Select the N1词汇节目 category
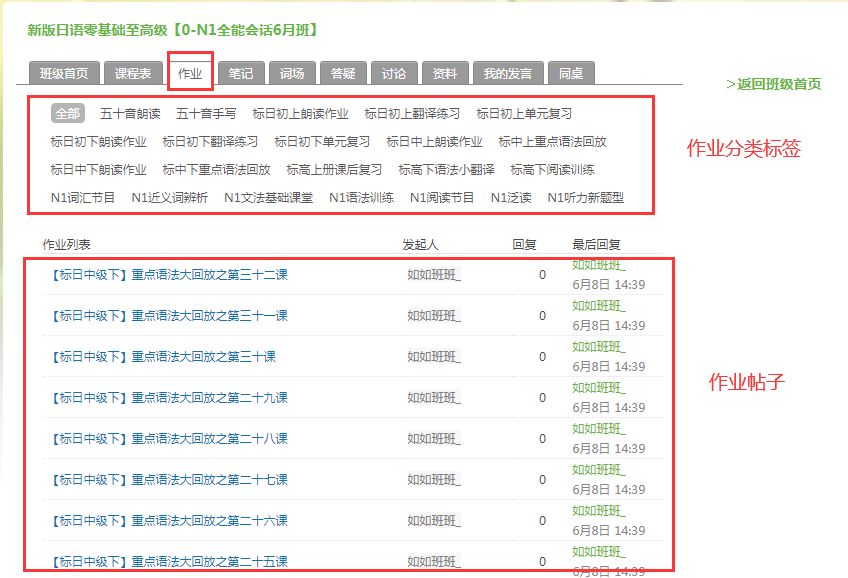The width and height of the screenshot is (848, 578). [x=83, y=198]
